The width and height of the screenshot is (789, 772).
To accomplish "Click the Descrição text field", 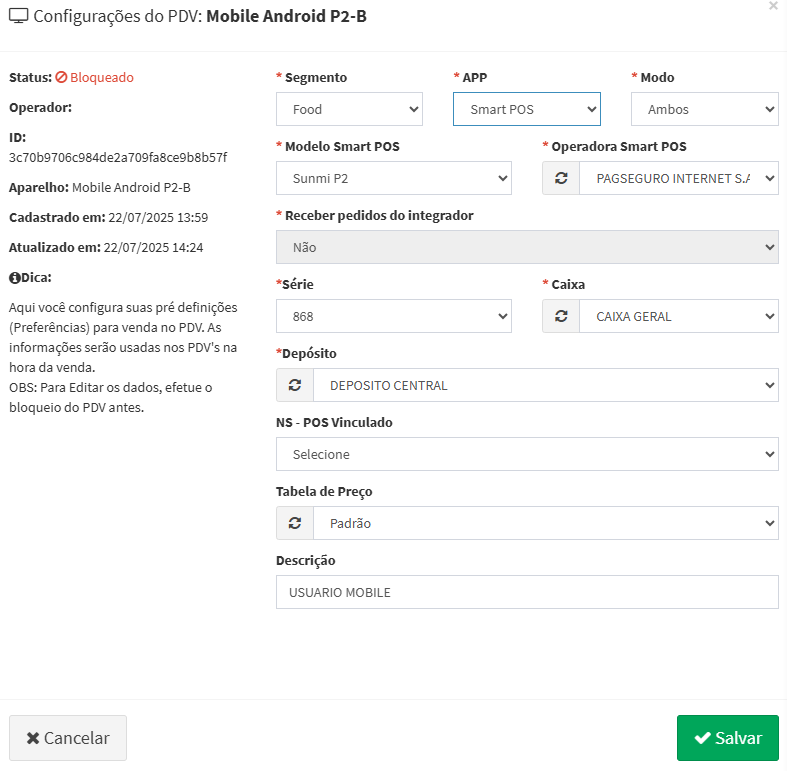I will point(527,592).
